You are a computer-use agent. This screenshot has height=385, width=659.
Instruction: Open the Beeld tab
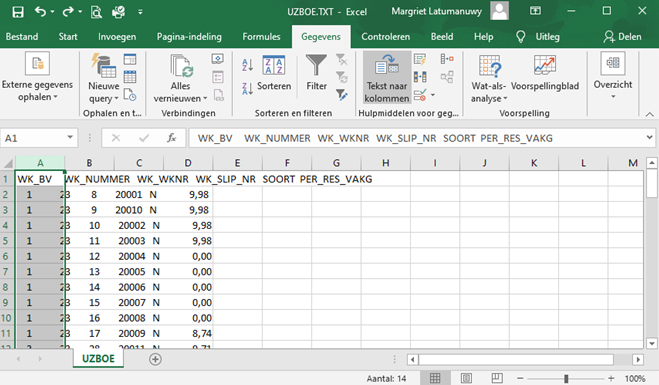(x=442, y=37)
